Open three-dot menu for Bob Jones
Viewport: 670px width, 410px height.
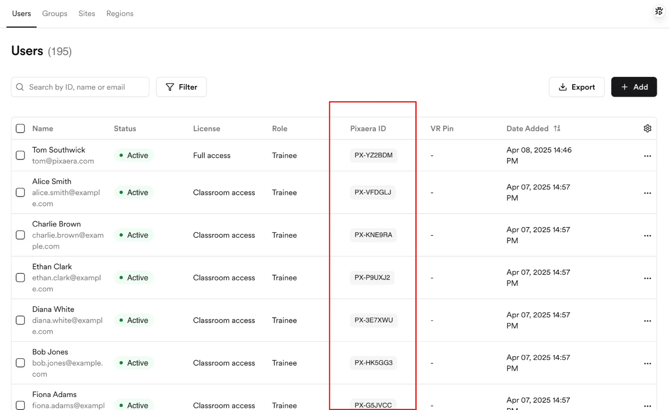pyautogui.click(x=647, y=363)
